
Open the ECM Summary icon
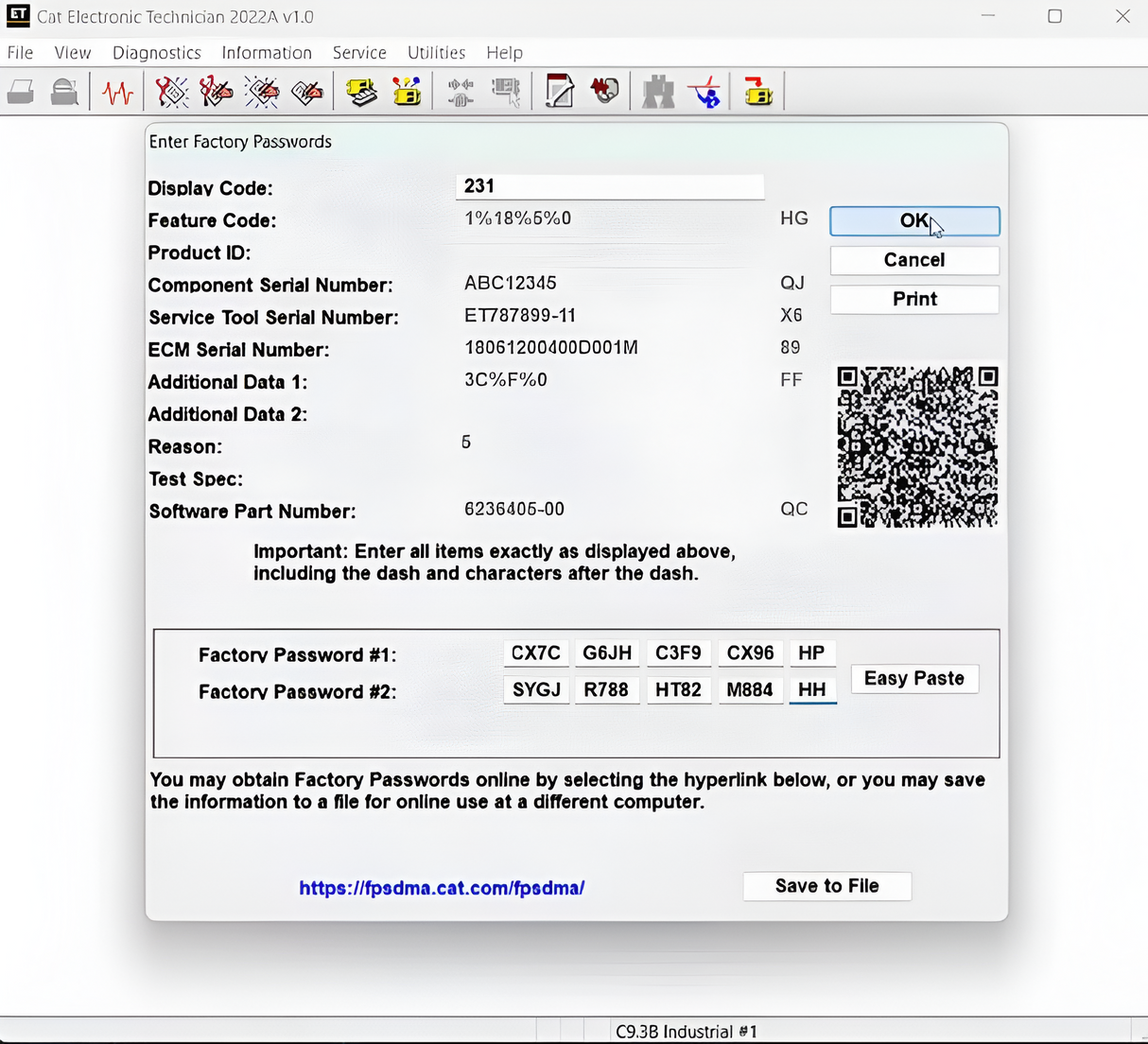361,91
